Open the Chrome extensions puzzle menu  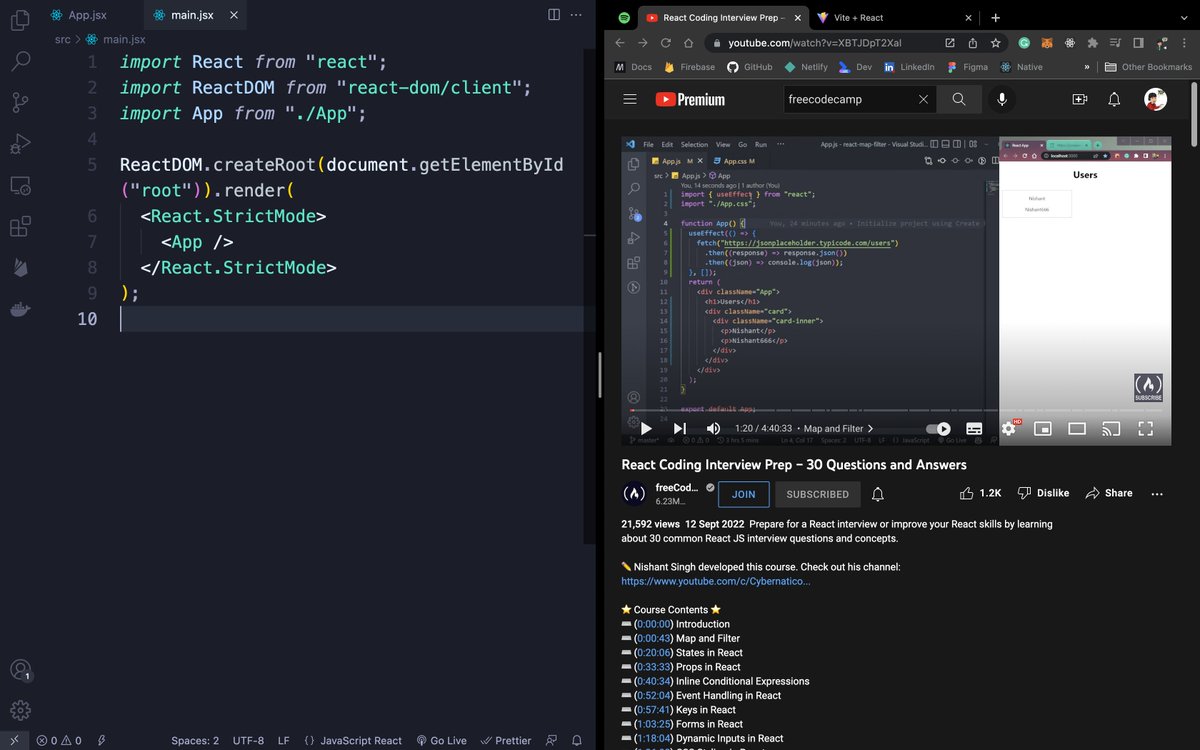(x=1093, y=43)
